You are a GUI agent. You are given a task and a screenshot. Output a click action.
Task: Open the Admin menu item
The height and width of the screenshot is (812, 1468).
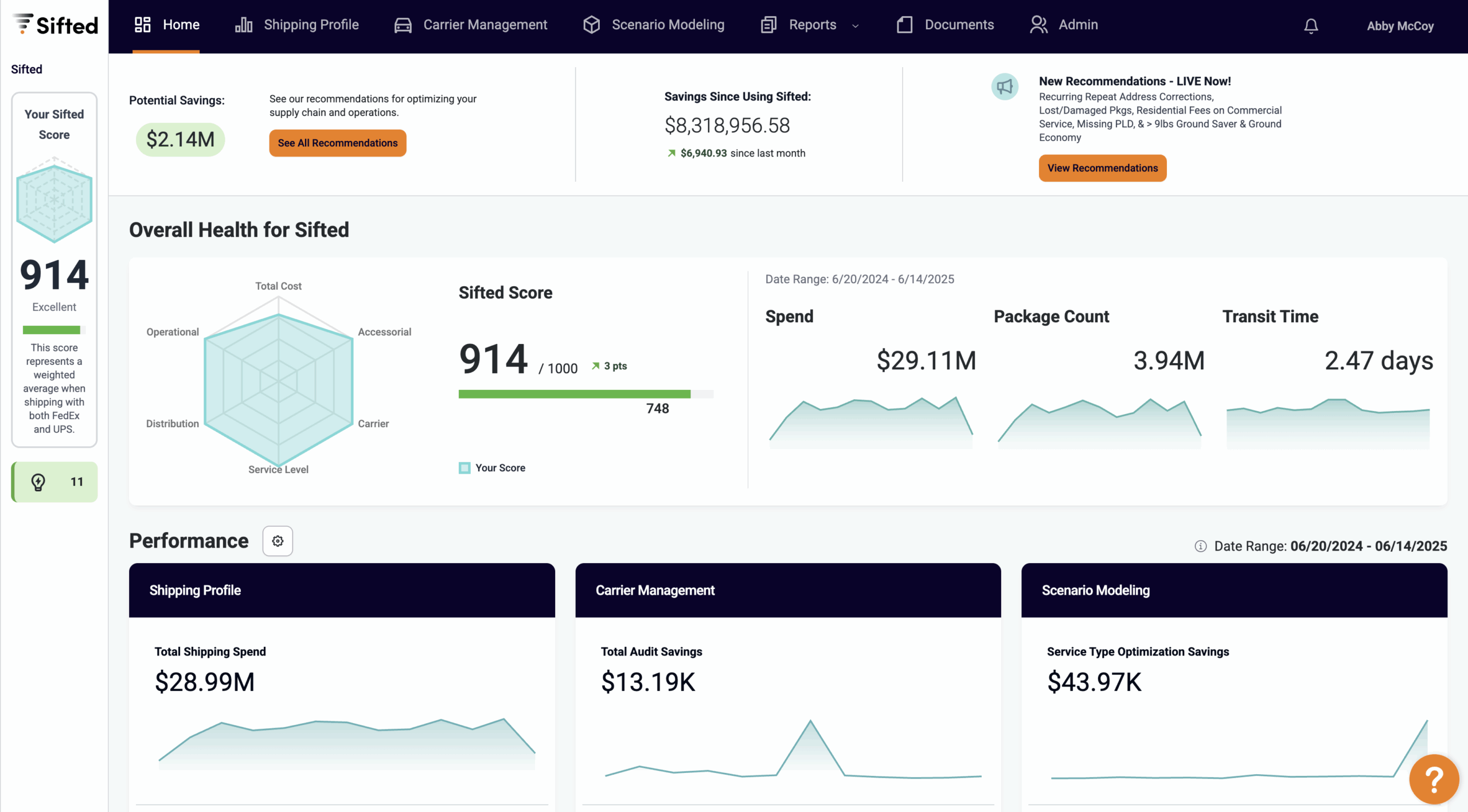point(1064,25)
